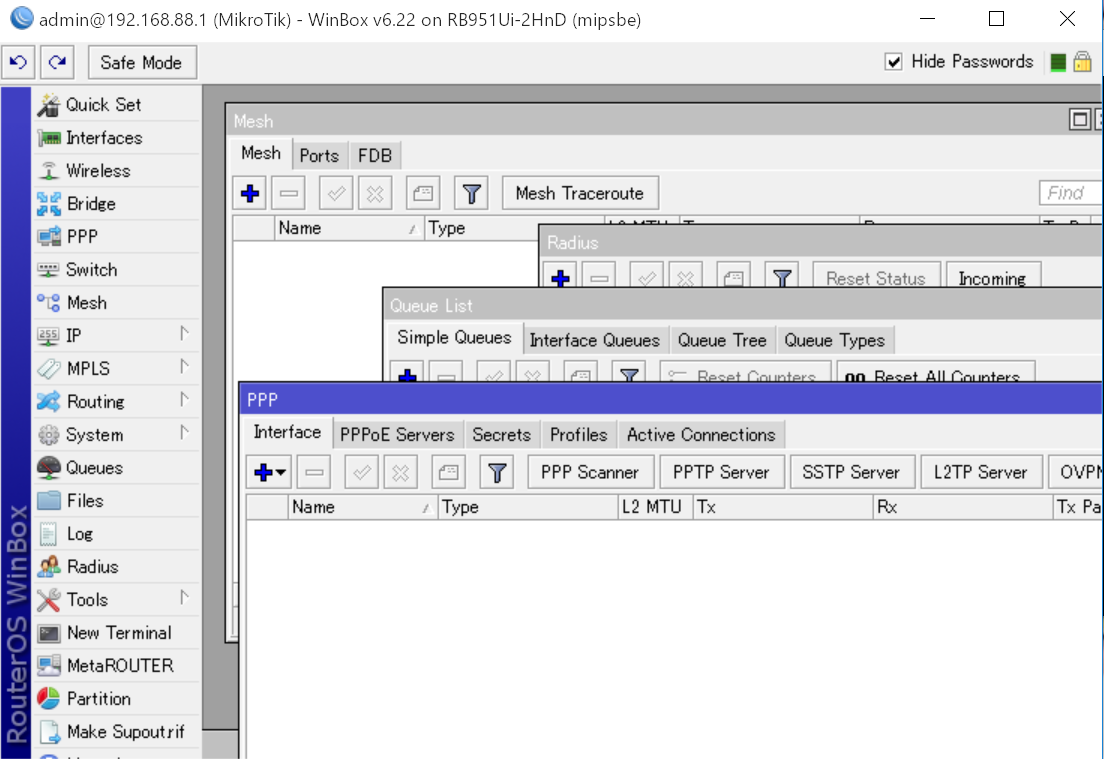Expand the IP submenu arrow
1104x759 pixels.
(184, 333)
